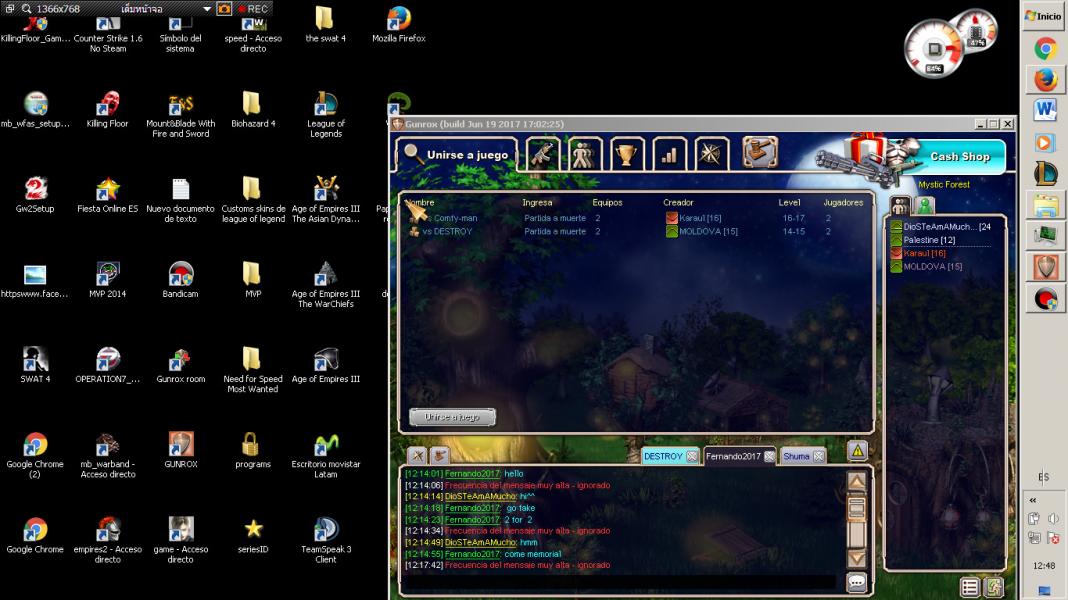Open the bar chart statistics tab
Screen dimensions: 1068x600
[669, 155]
